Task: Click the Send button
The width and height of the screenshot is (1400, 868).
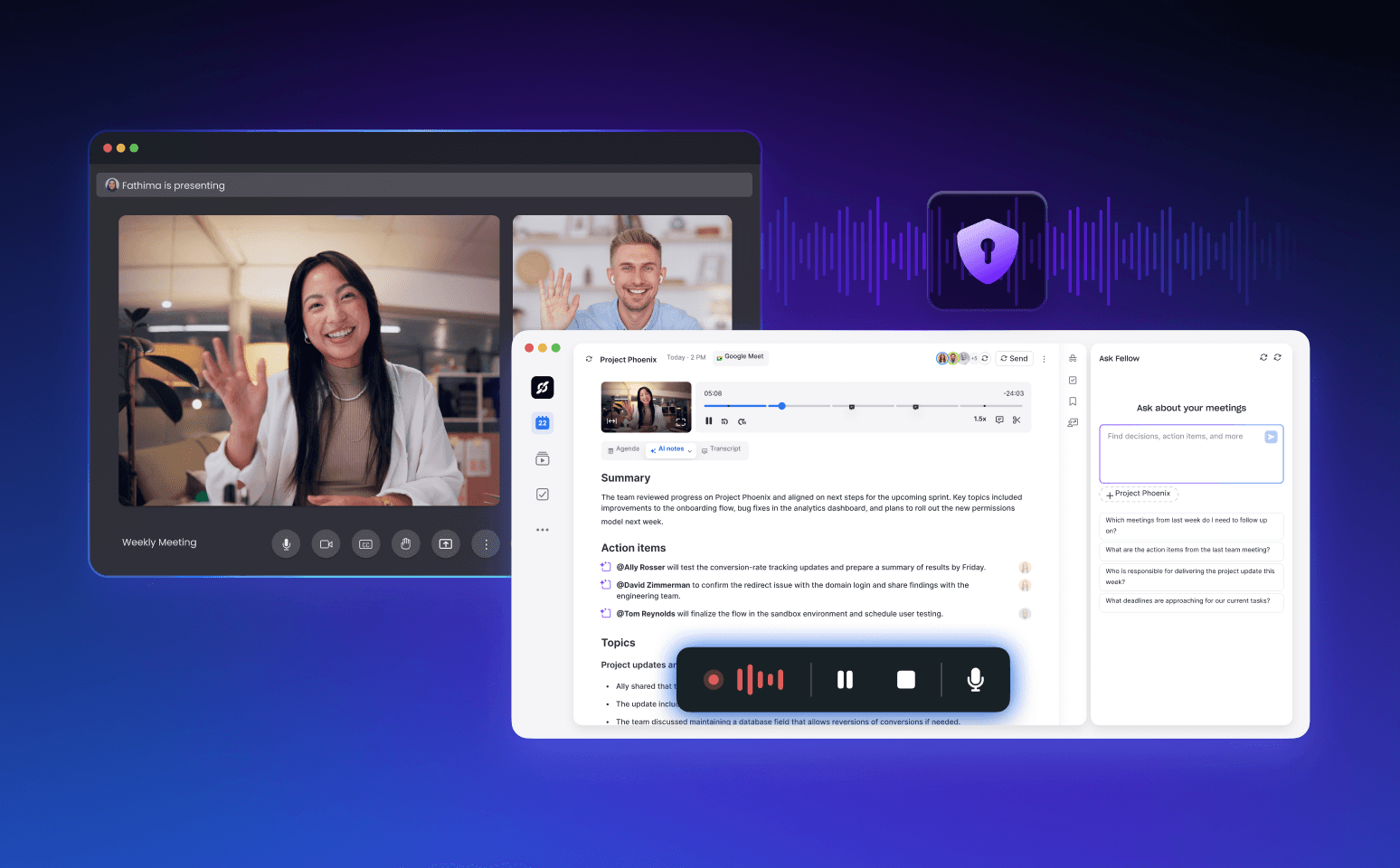Action: (x=1015, y=359)
